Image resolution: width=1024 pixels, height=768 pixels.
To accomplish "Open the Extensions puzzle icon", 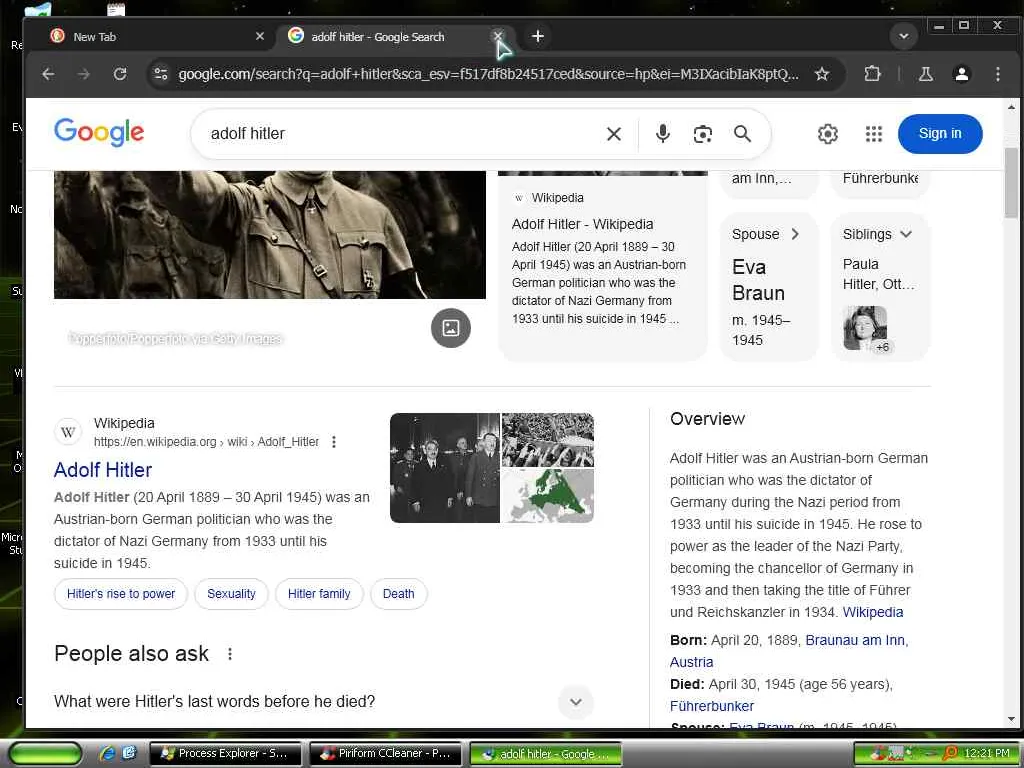I will tap(872, 74).
